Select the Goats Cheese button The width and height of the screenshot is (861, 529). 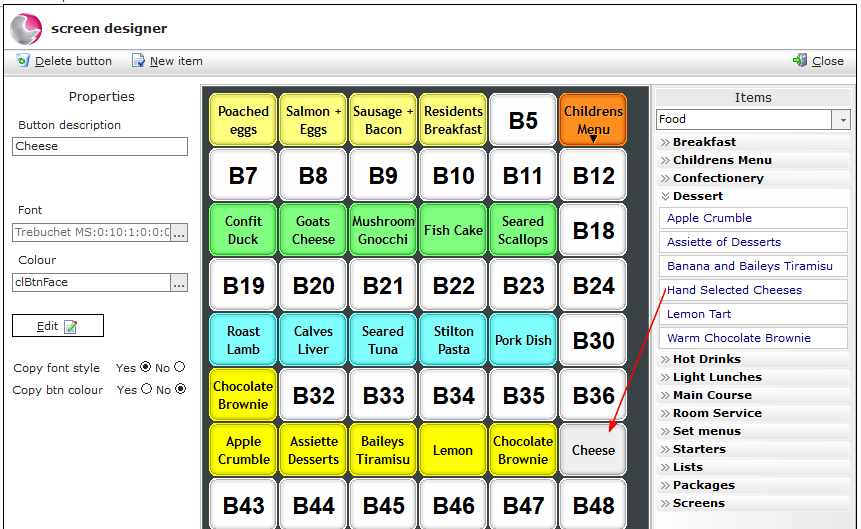[x=313, y=230]
